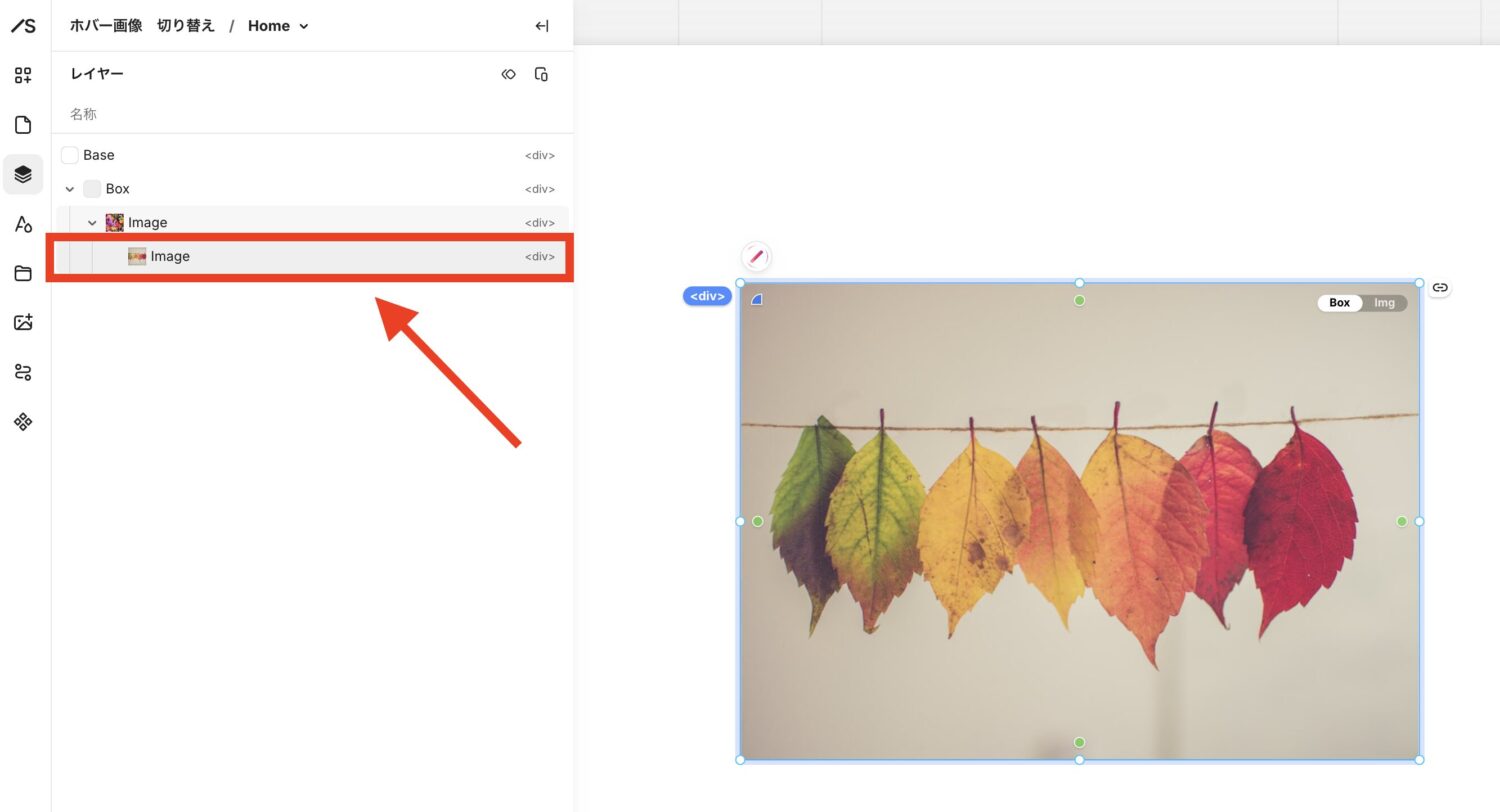Open the Add elements panel

click(23, 75)
